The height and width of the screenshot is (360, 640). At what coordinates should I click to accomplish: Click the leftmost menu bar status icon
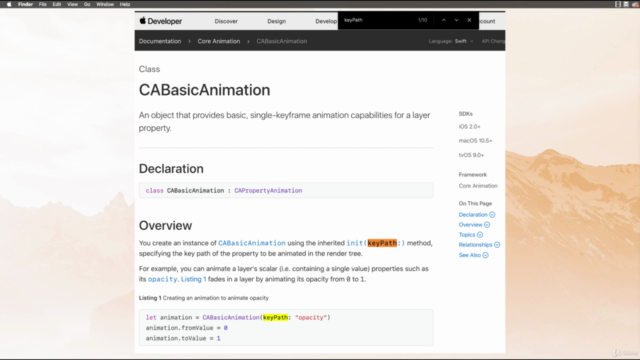(618, 4)
